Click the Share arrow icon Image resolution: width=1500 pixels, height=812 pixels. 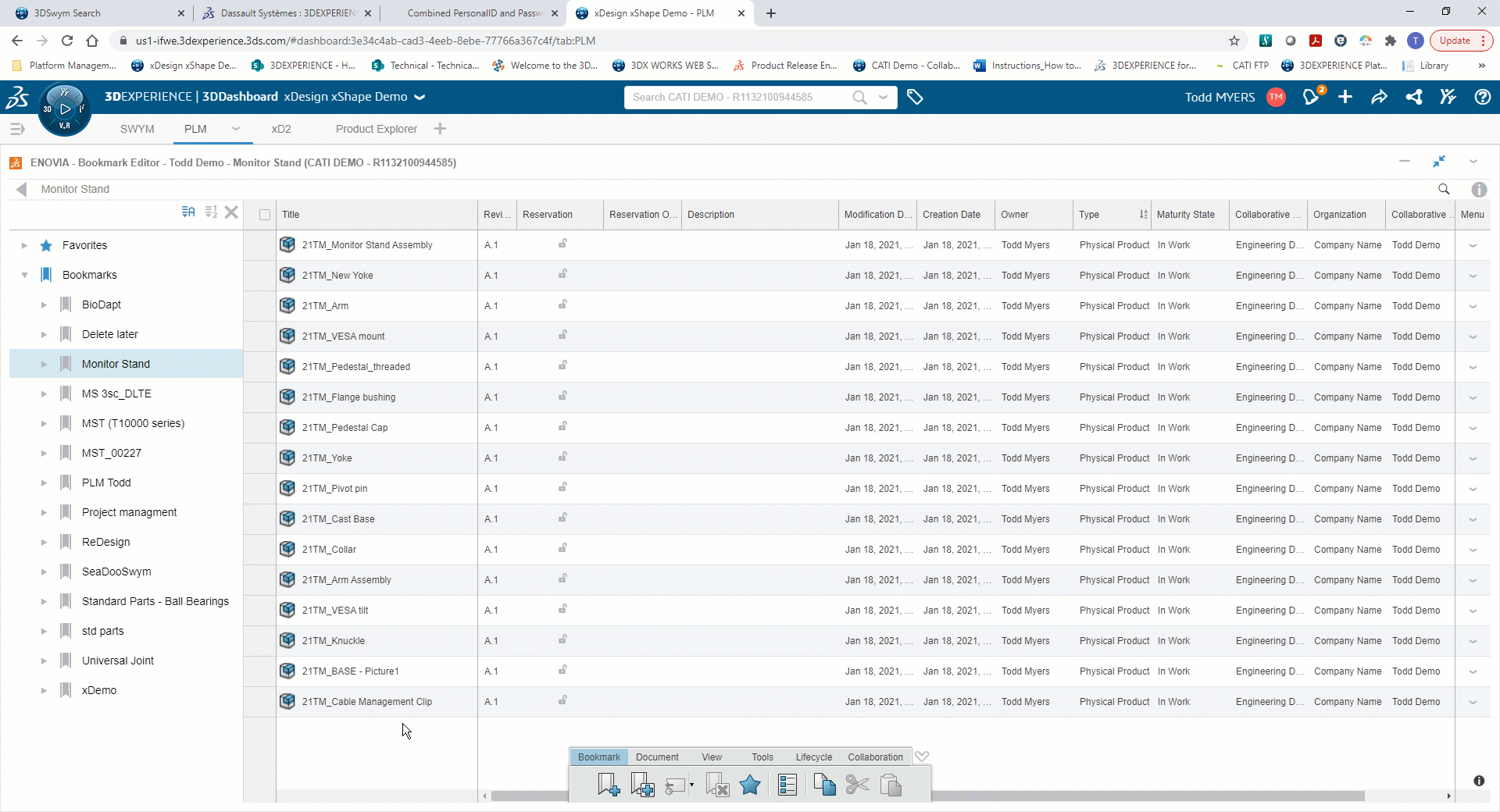pos(1379,97)
